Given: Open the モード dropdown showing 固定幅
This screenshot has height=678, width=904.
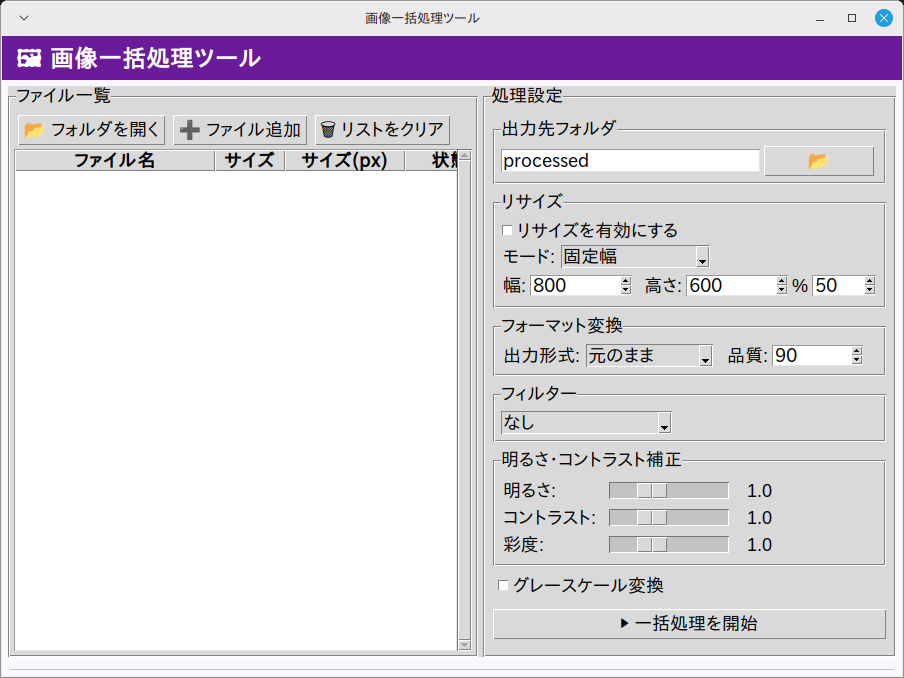Looking at the screenshot, I should (635, 257).
